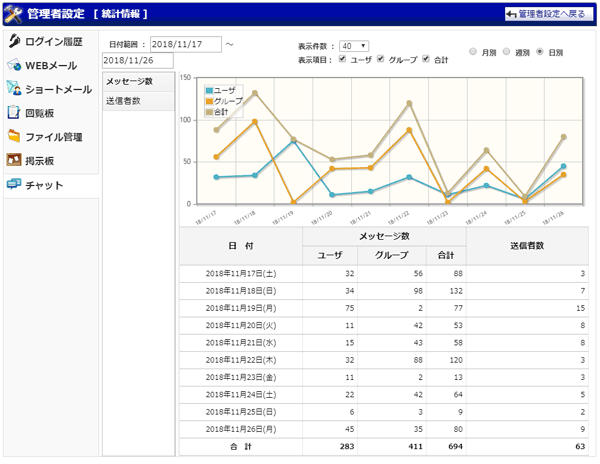Select the 送信者数 tab
Screen dimensions: 600x464
[139, 101]
